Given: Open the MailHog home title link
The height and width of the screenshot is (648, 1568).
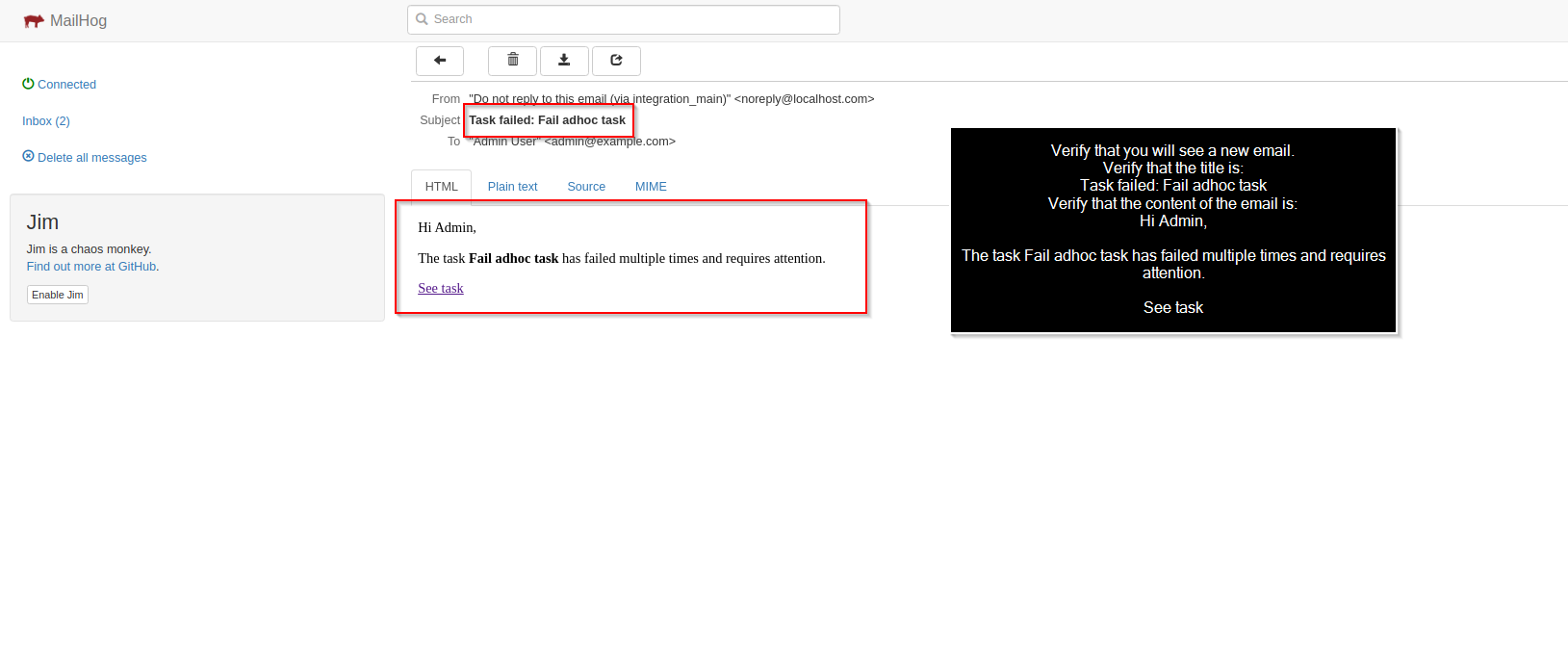Looking at the screenshot, I should 78,21.
